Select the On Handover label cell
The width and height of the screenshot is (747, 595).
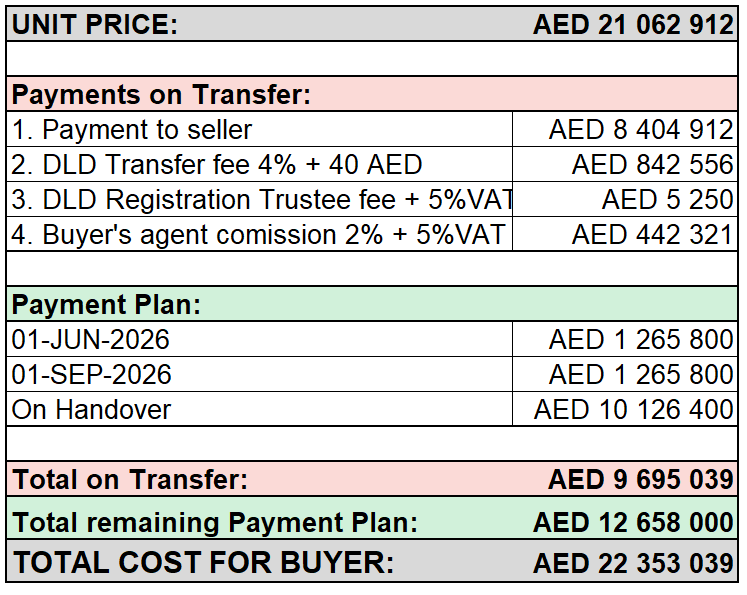pyautogui.click(x=260, y=409)
